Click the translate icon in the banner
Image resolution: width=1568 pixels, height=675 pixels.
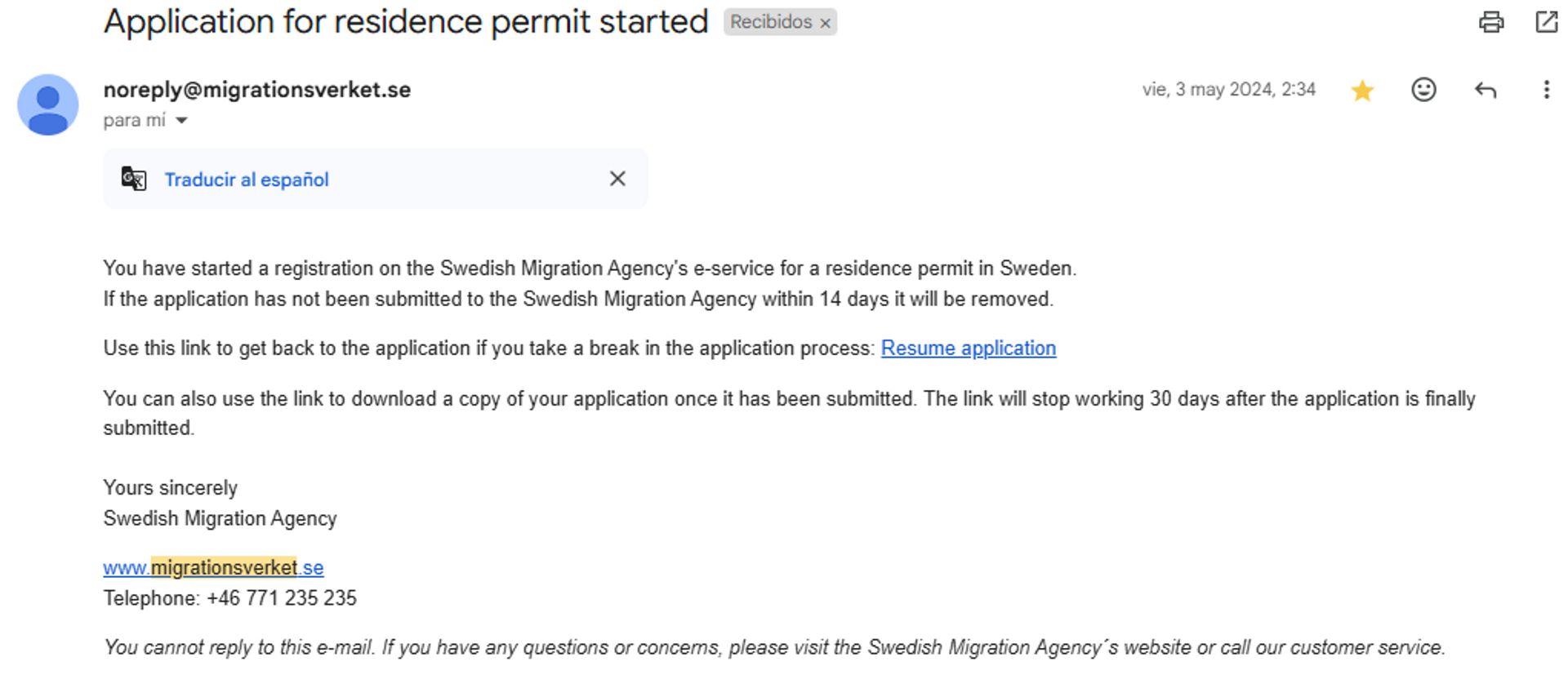point(134,179)
